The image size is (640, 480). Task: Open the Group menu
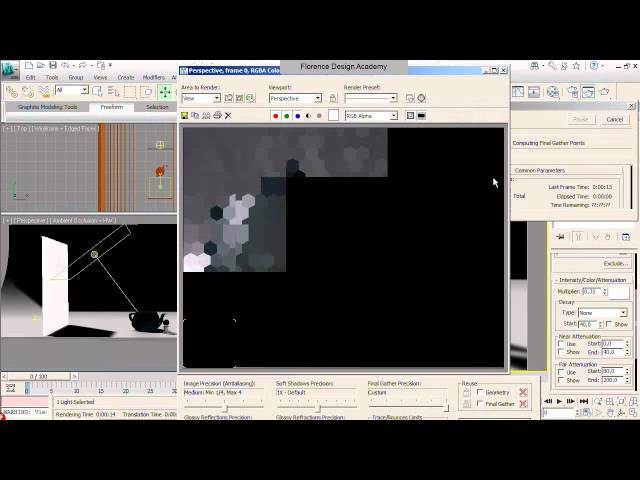[x=76, y=78]
